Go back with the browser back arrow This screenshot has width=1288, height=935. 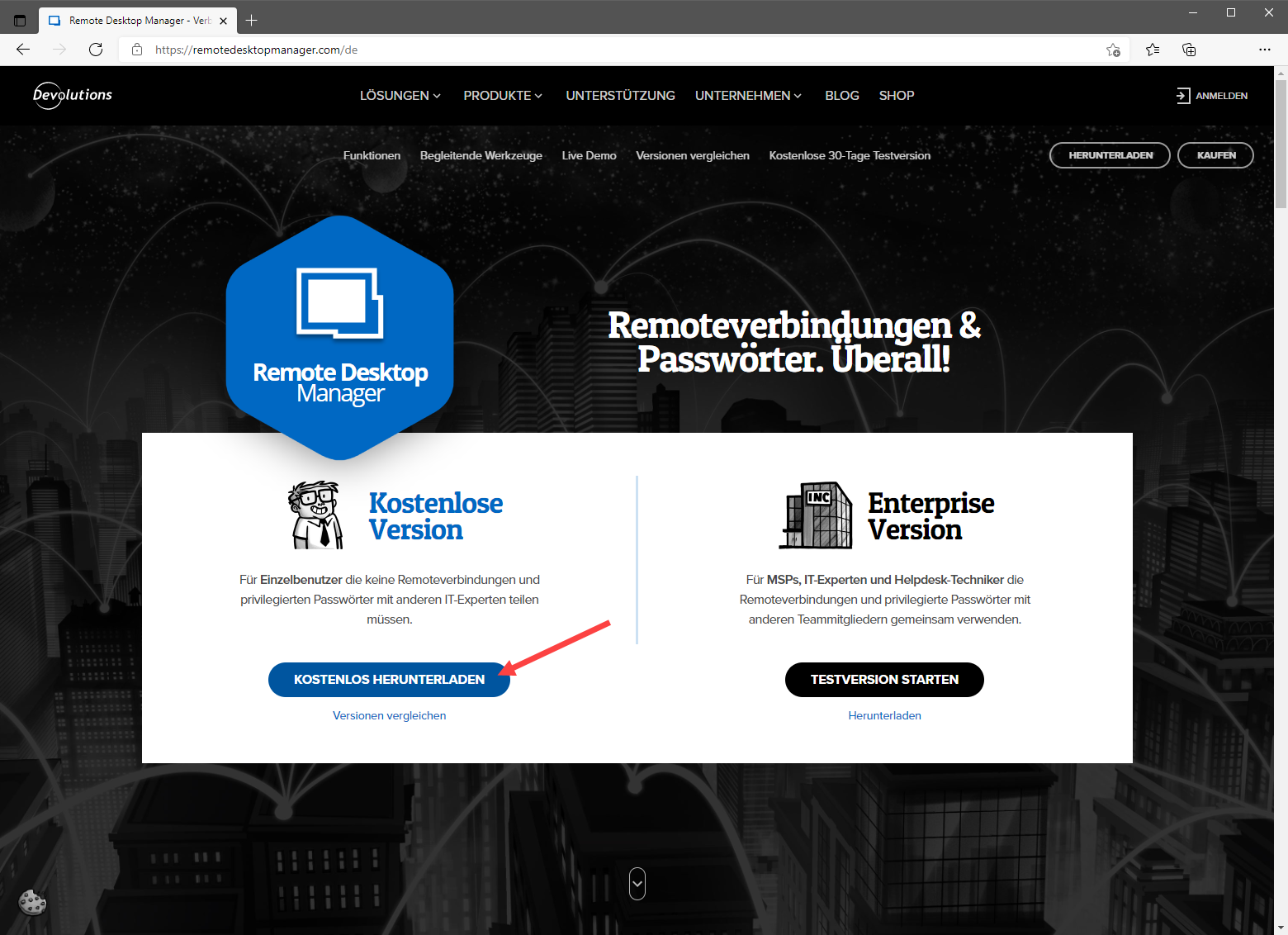[23, 50]
